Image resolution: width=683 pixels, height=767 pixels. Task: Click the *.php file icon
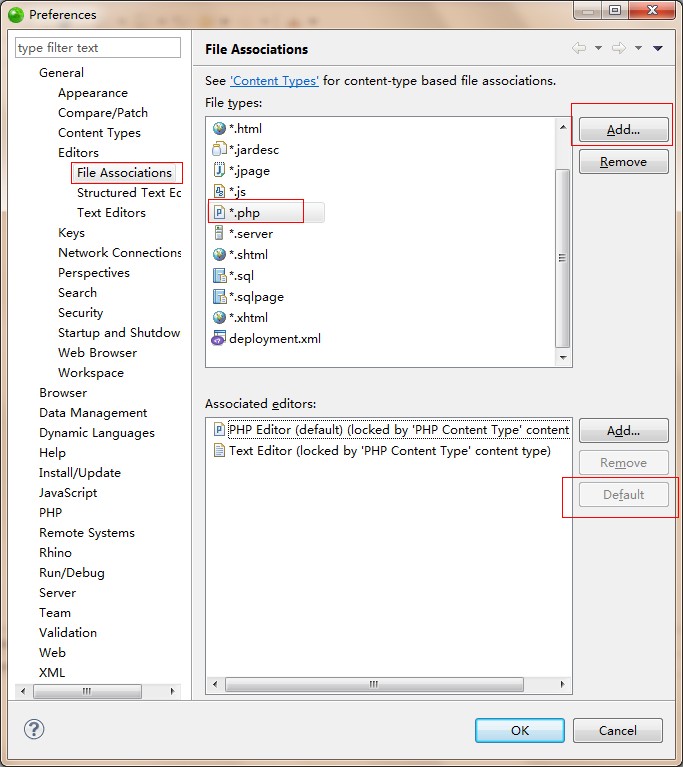tap(219, 212)
